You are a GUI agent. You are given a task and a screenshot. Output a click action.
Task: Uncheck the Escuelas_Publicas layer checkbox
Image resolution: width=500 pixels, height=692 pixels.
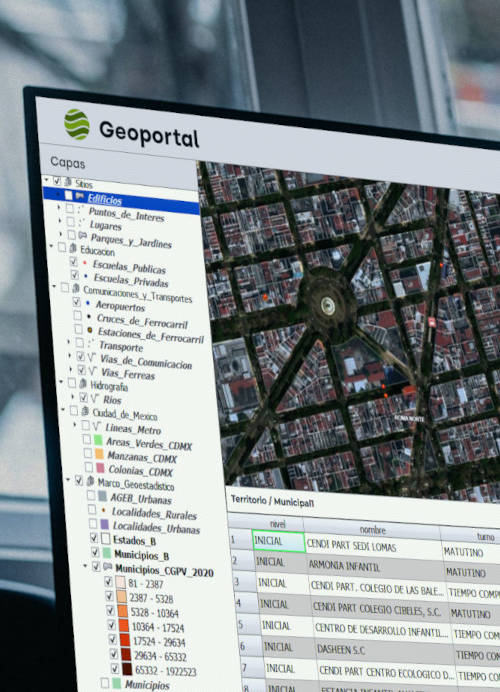point(73,262)
